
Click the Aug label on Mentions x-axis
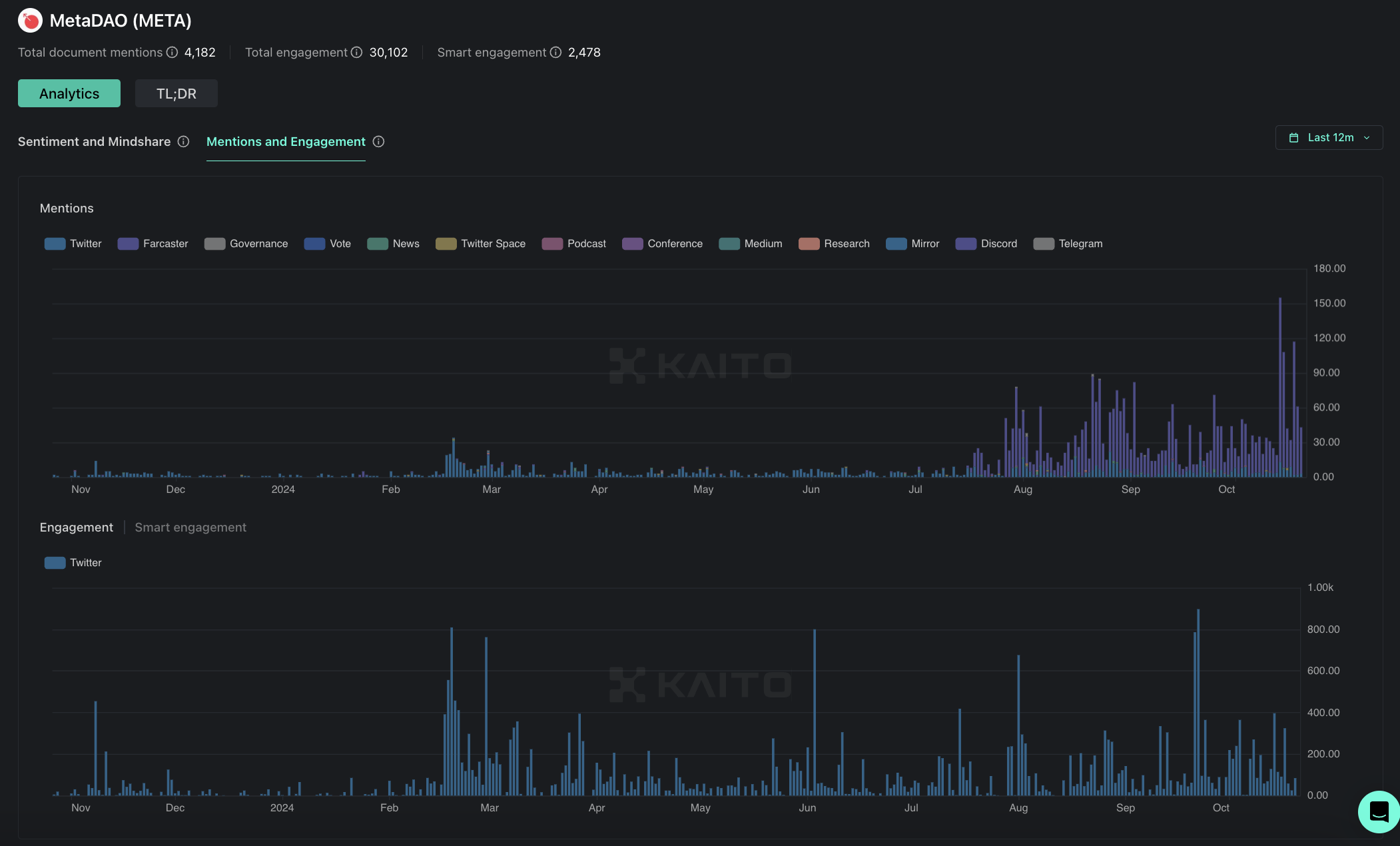pos(1022,490)
